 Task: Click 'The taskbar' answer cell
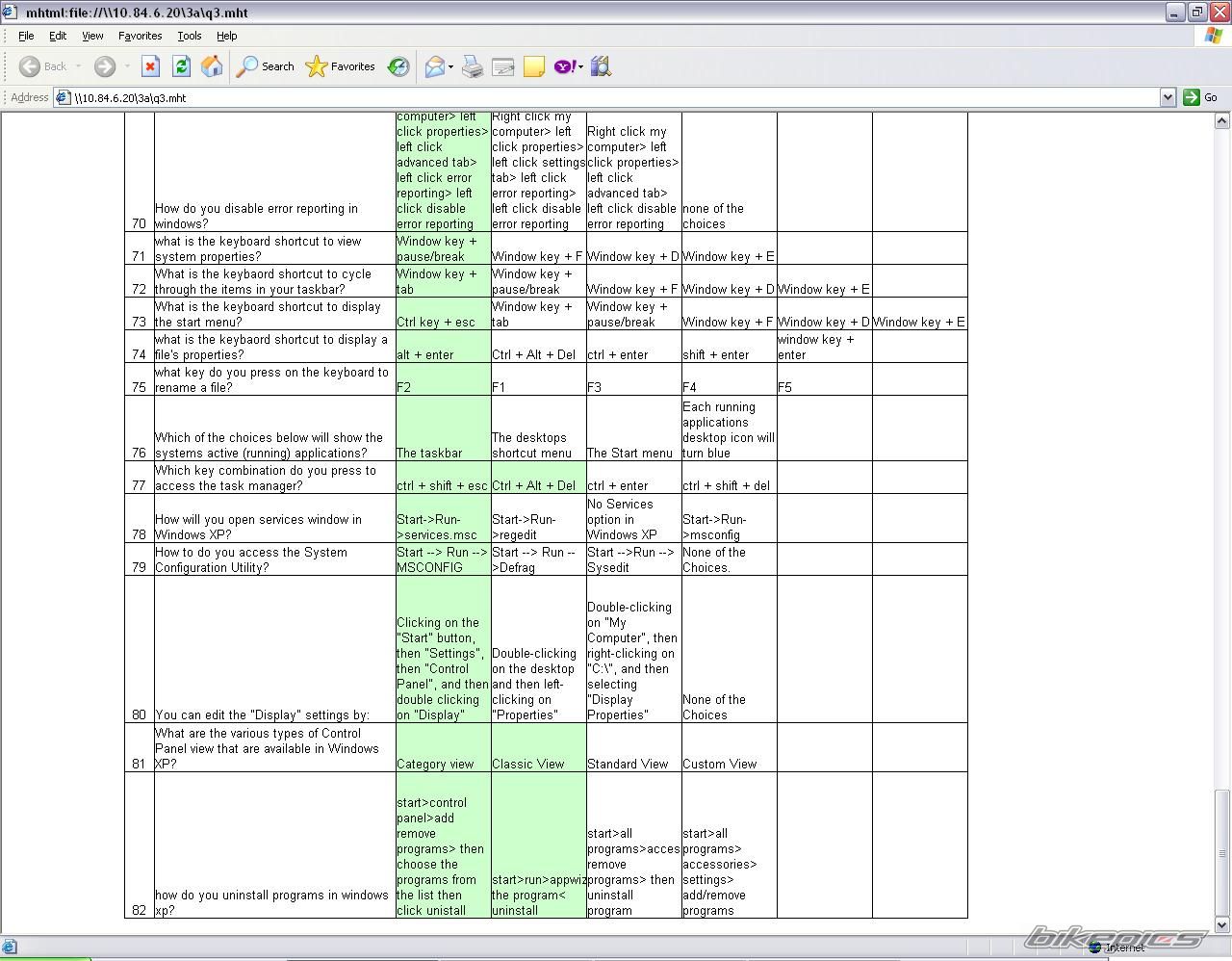443,429
